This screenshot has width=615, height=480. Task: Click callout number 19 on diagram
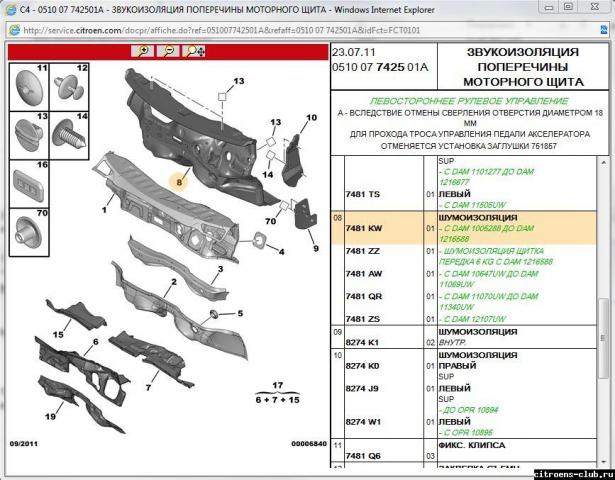50,416
